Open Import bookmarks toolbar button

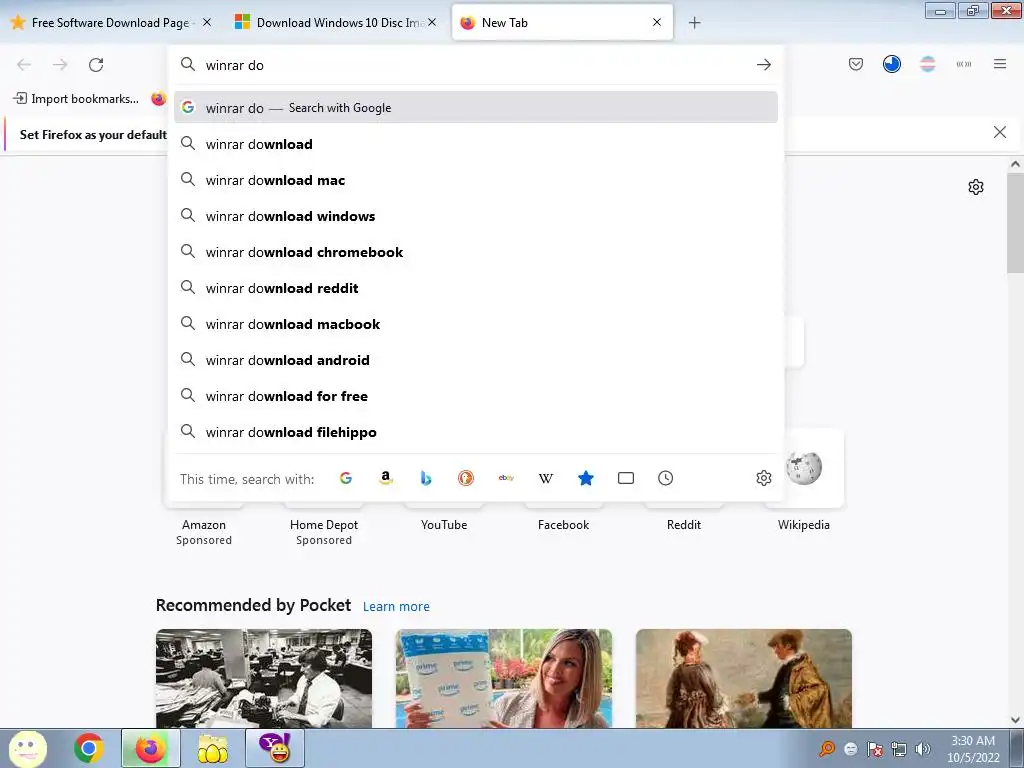[x=76, y=99]
